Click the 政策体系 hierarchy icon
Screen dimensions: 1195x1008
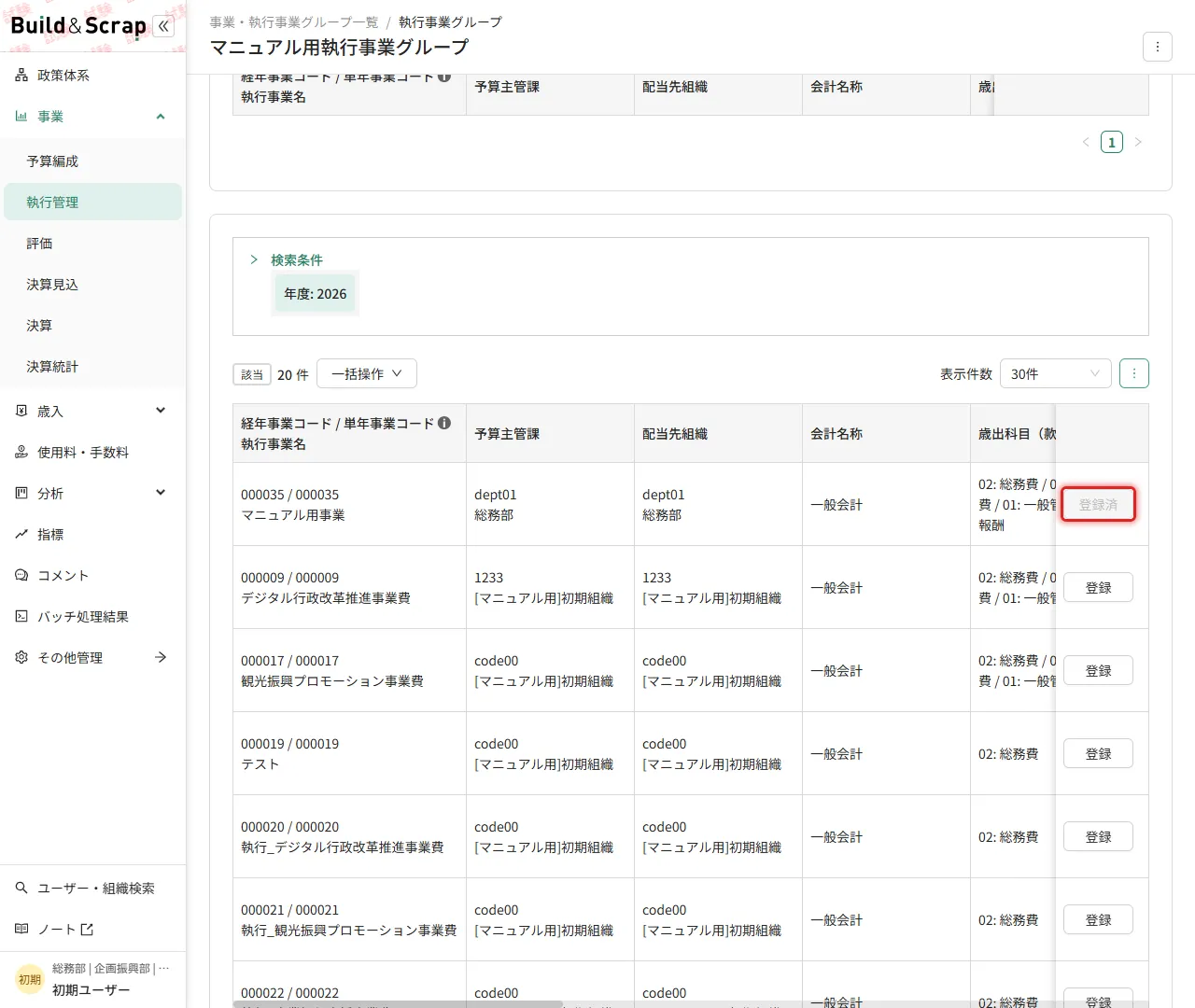pyautogui.click(x=21, y=76)
